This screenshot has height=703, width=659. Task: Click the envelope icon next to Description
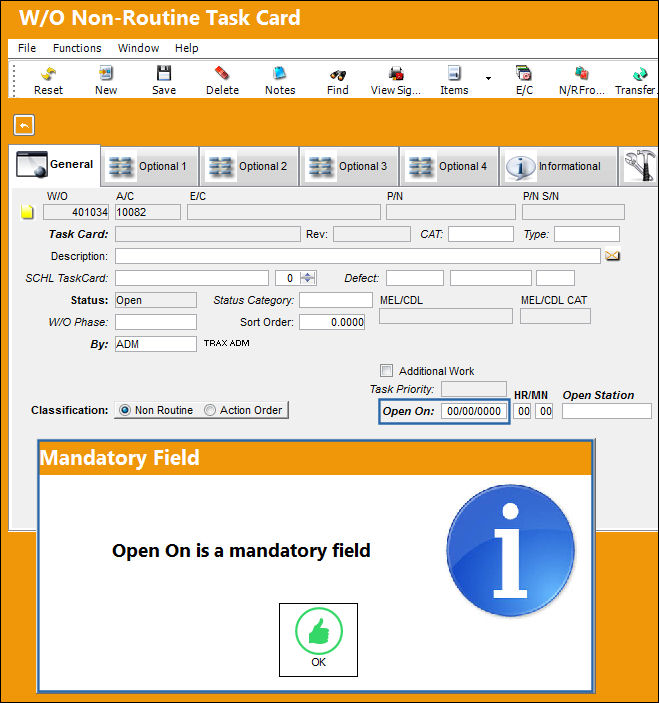point(612,256)
